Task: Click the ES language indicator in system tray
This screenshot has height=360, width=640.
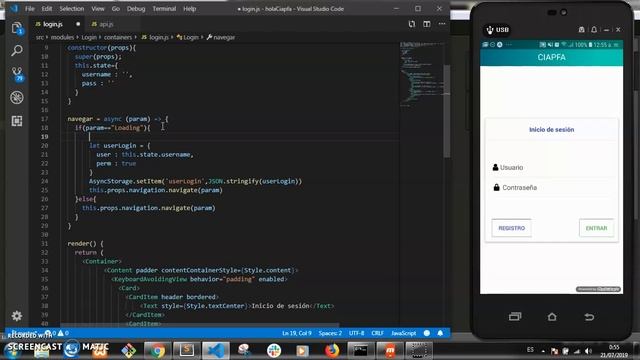Action: (530, 350)
